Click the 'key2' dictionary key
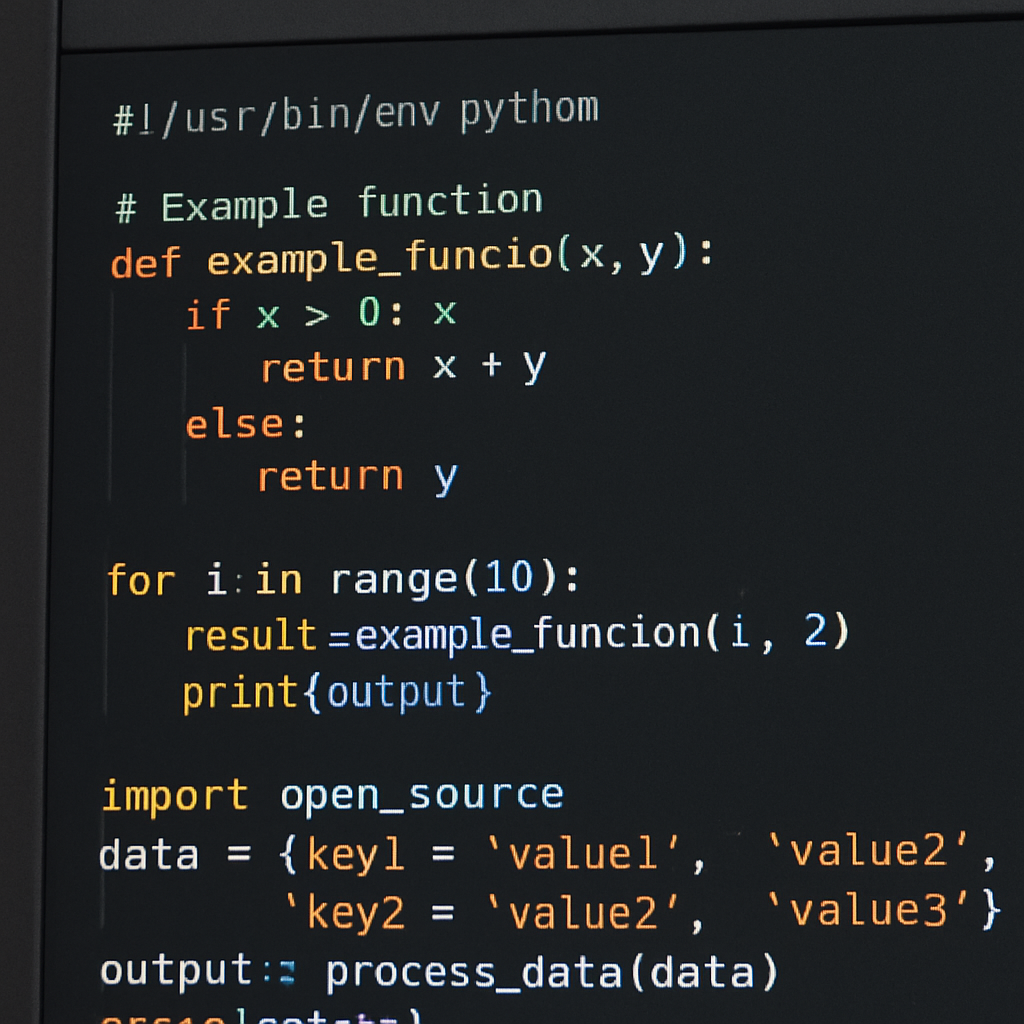1024x1024 pixels. click(347, 912)
